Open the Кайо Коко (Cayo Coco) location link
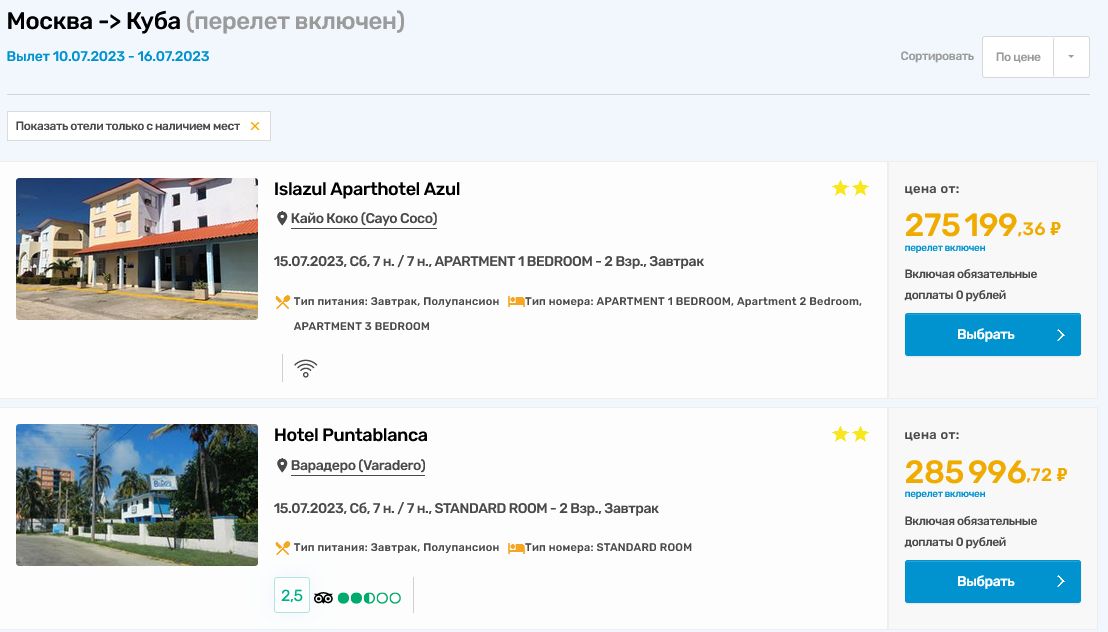Viewport: 1108px width, 632px height. [364, 218]
